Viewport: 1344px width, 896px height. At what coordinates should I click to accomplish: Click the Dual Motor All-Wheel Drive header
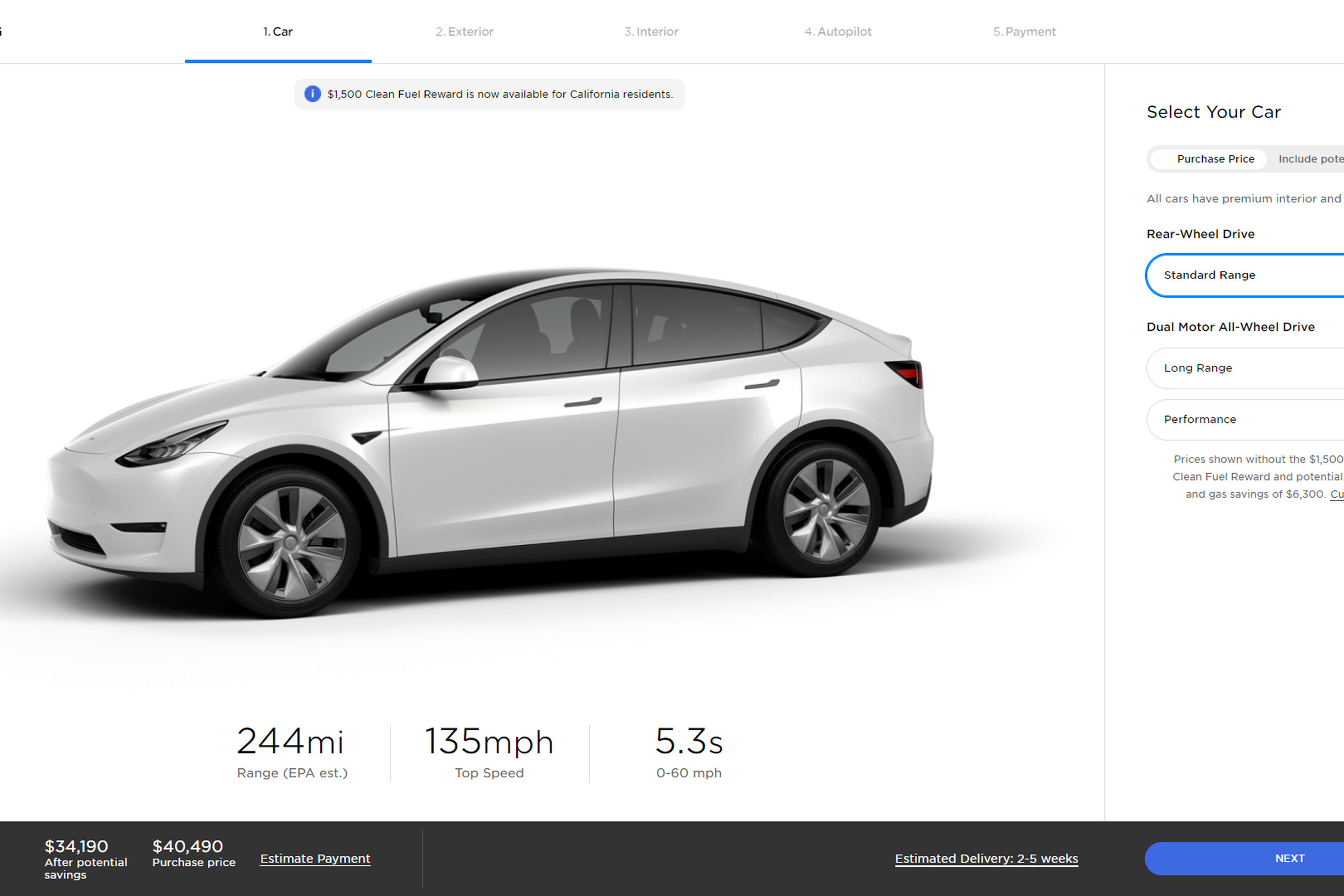point(1232,326)
